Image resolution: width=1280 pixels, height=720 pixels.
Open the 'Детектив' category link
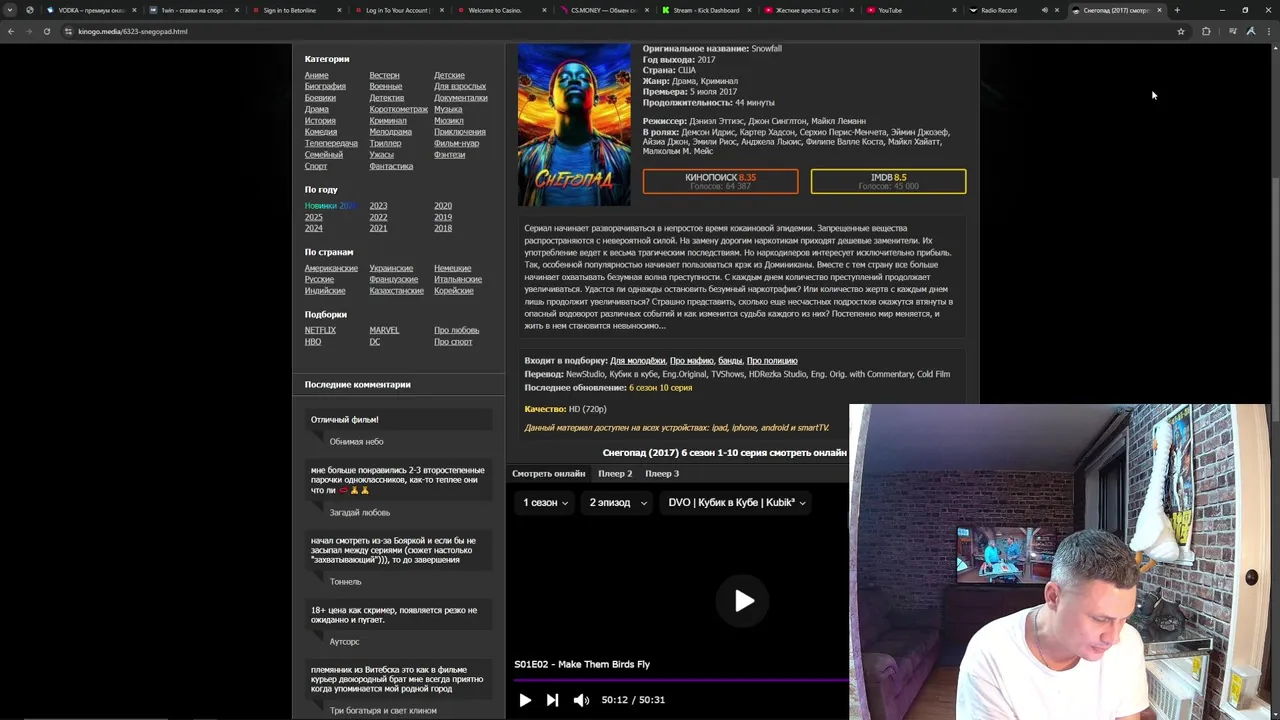[386, 98]
